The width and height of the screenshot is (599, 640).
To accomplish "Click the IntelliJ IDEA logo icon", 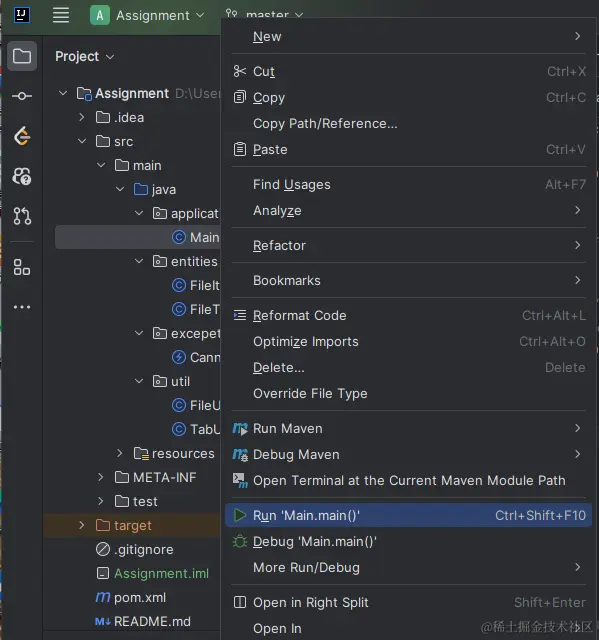I will click(22, 15).
